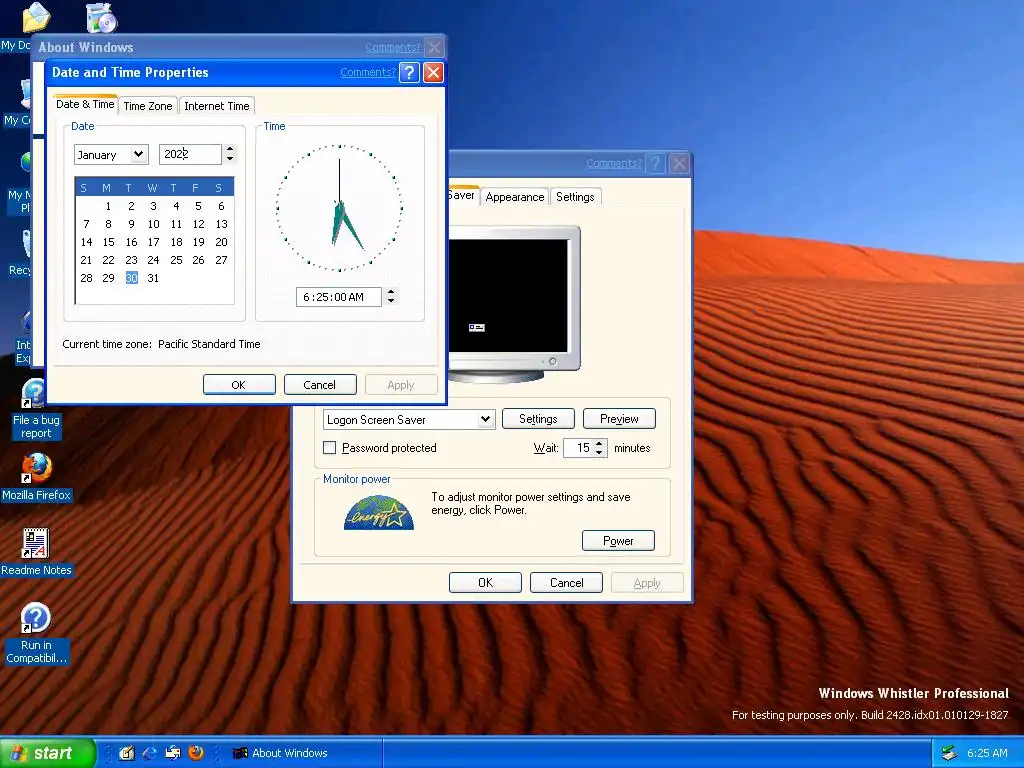Select day 1 in the calendar

pyautogui.click(x=108, y=206)
